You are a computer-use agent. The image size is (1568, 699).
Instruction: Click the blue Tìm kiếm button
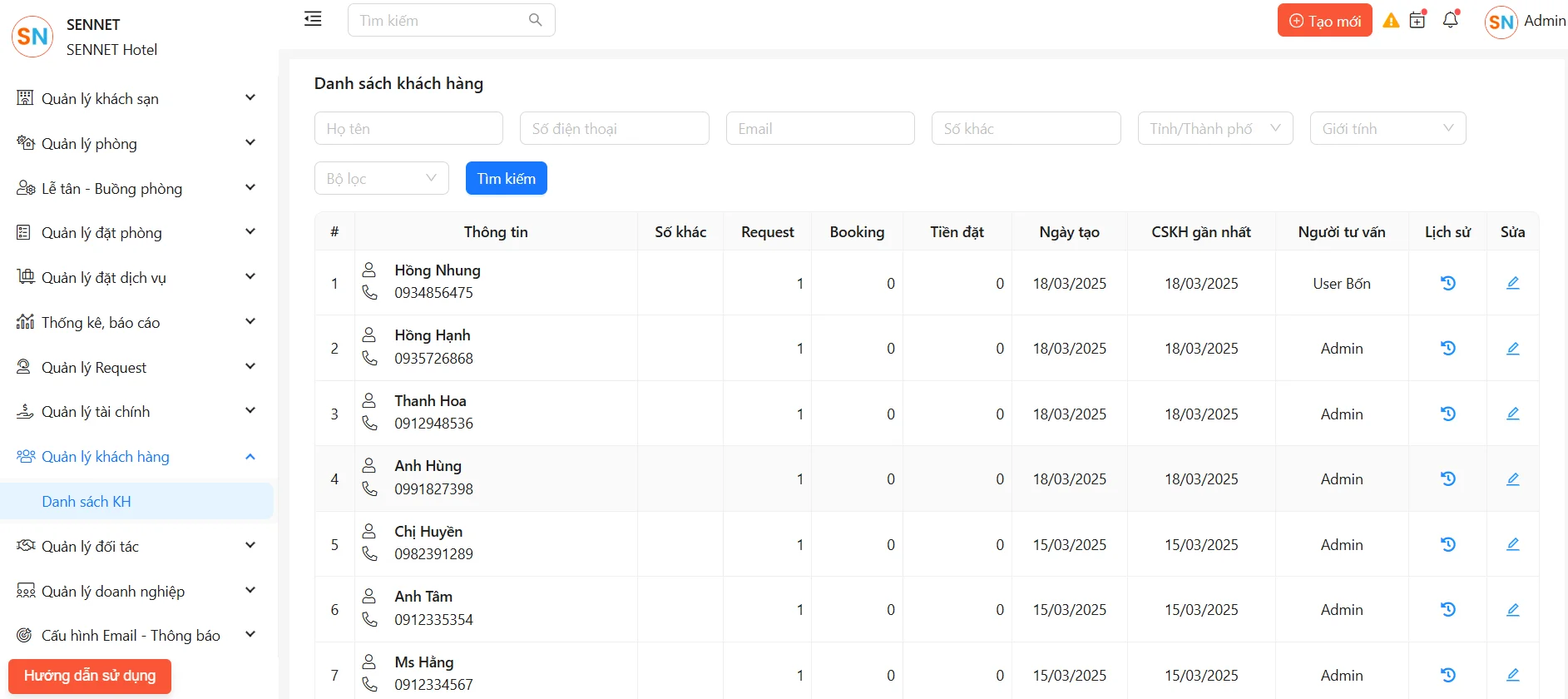point(506,178)
